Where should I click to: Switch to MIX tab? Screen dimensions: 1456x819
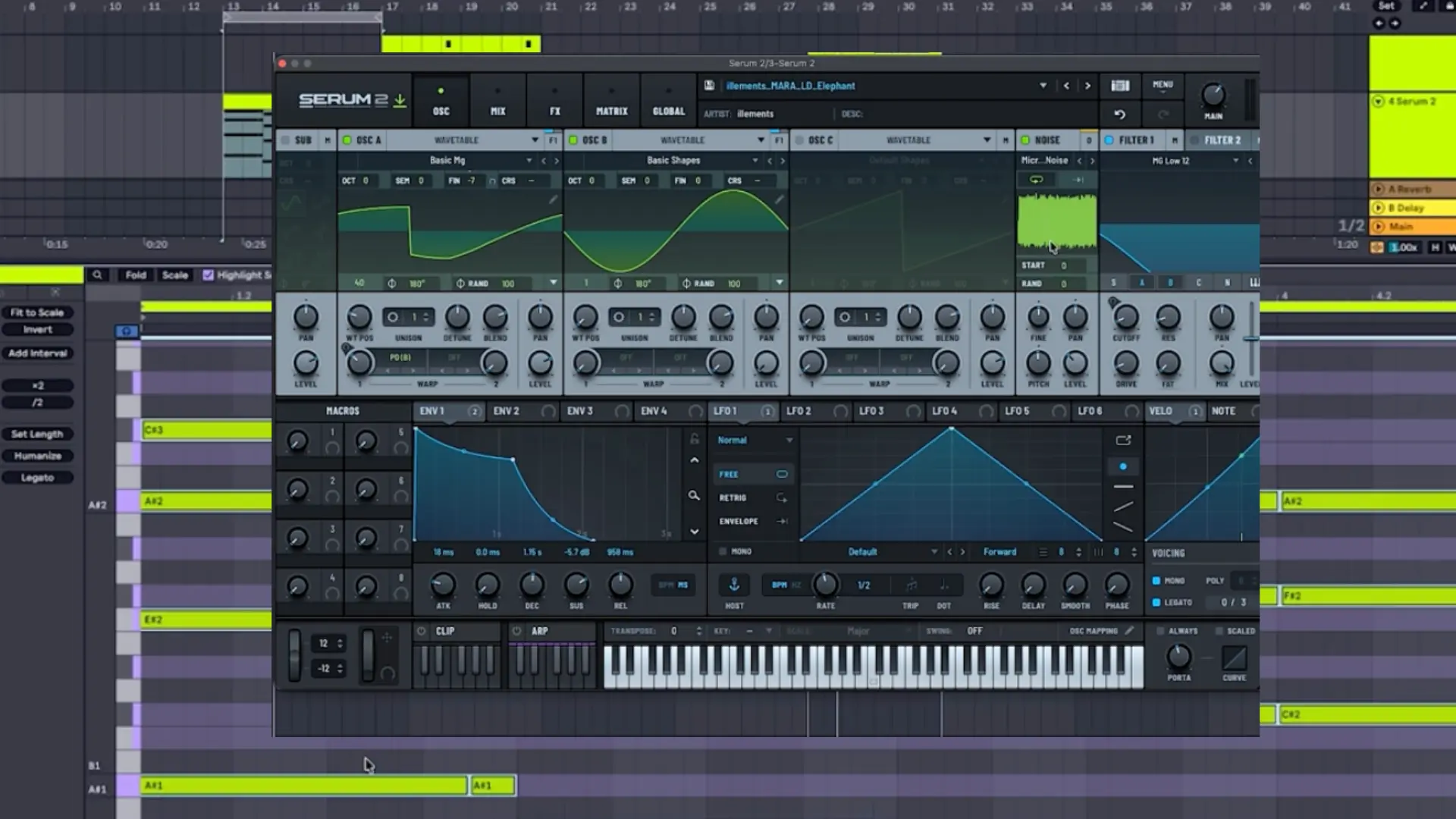(497, 102)
